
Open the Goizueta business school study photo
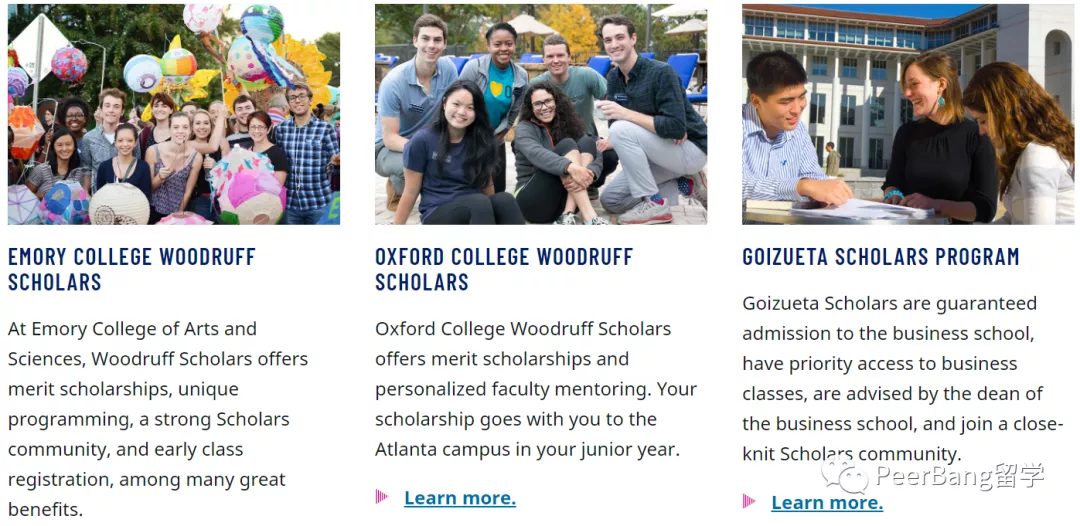point(907,114)
